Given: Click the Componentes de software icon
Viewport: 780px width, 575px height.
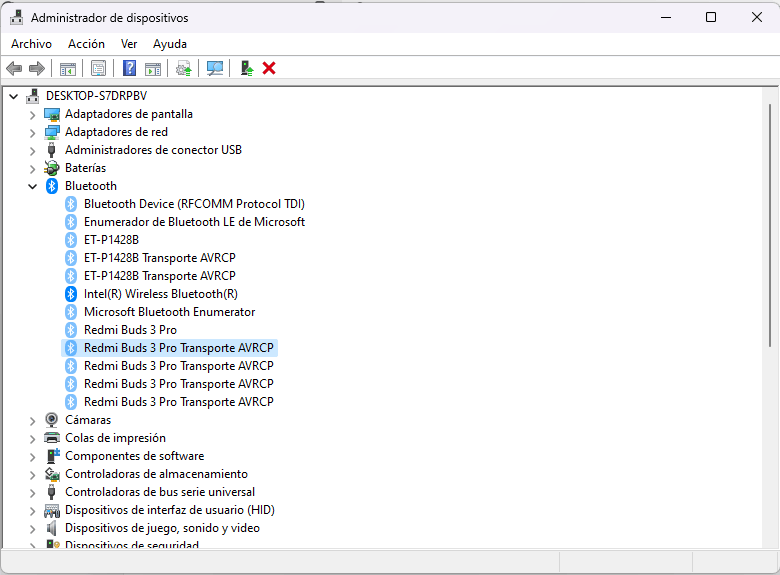Looking at the screenshot, I should [52, 456].
